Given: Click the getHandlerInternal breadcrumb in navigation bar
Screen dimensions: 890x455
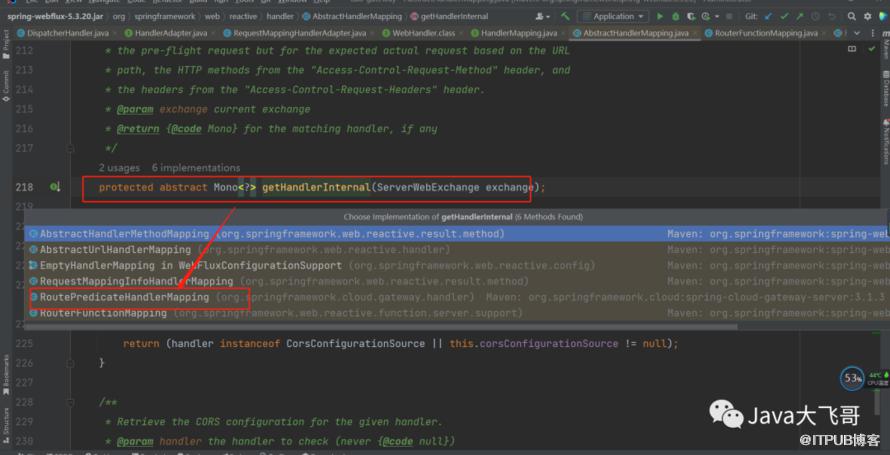Looking at the screenshot, I should (475, 16).
